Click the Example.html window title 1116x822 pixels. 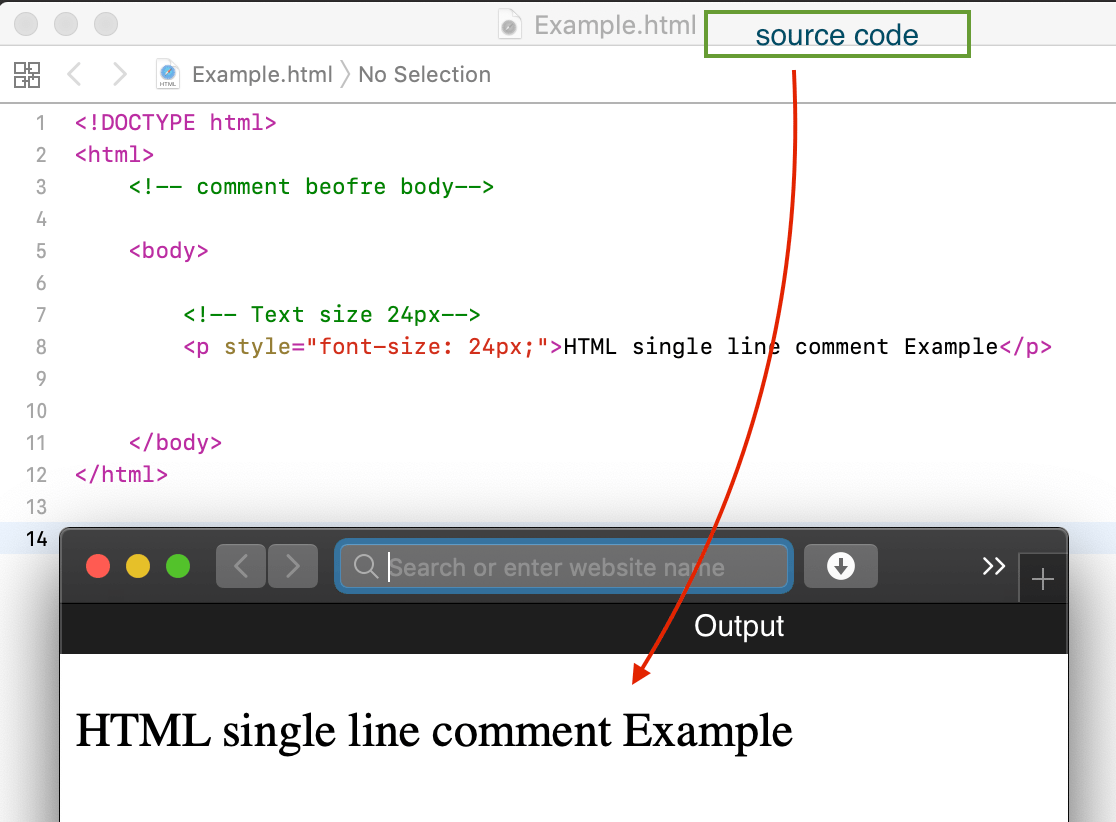614,25
